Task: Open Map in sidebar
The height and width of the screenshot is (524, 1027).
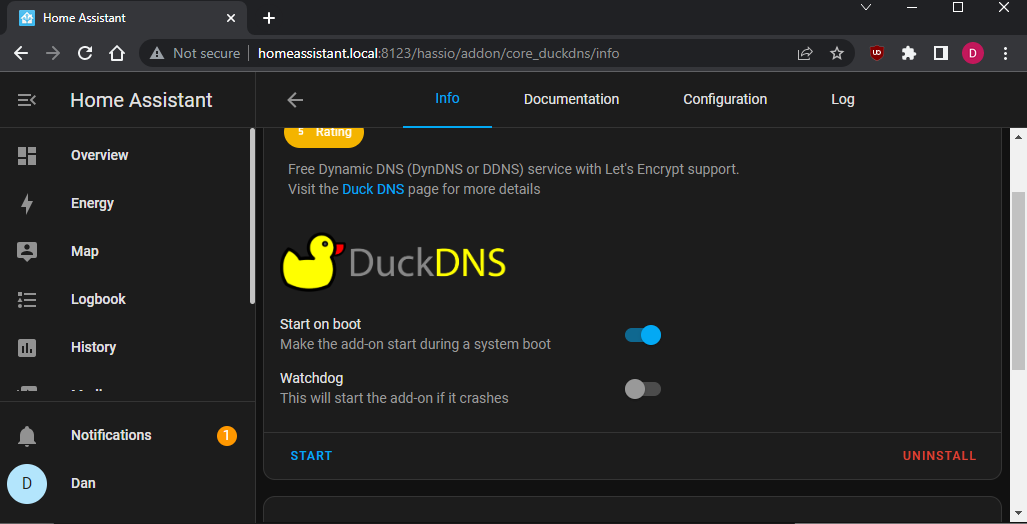Action: pos(84,252)
